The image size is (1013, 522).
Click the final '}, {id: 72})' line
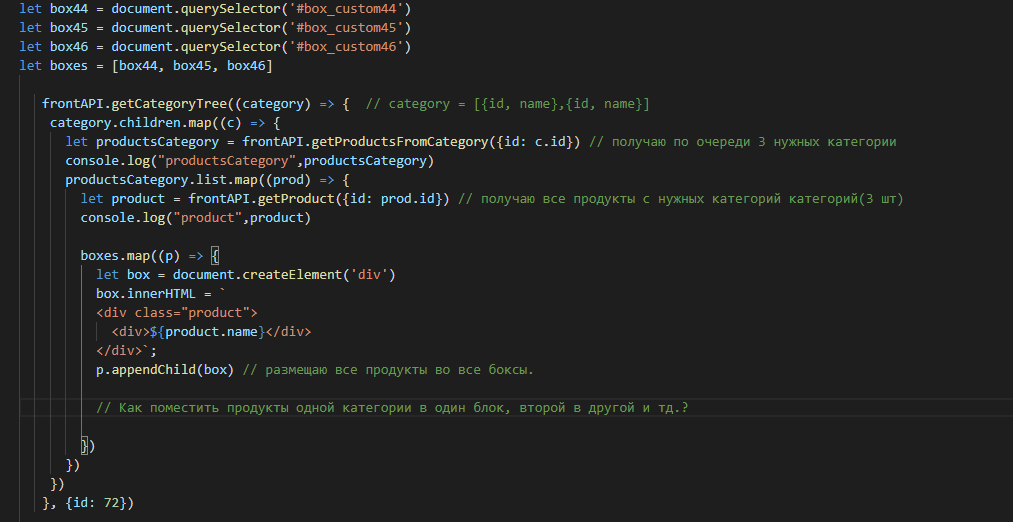pos(88,503)
